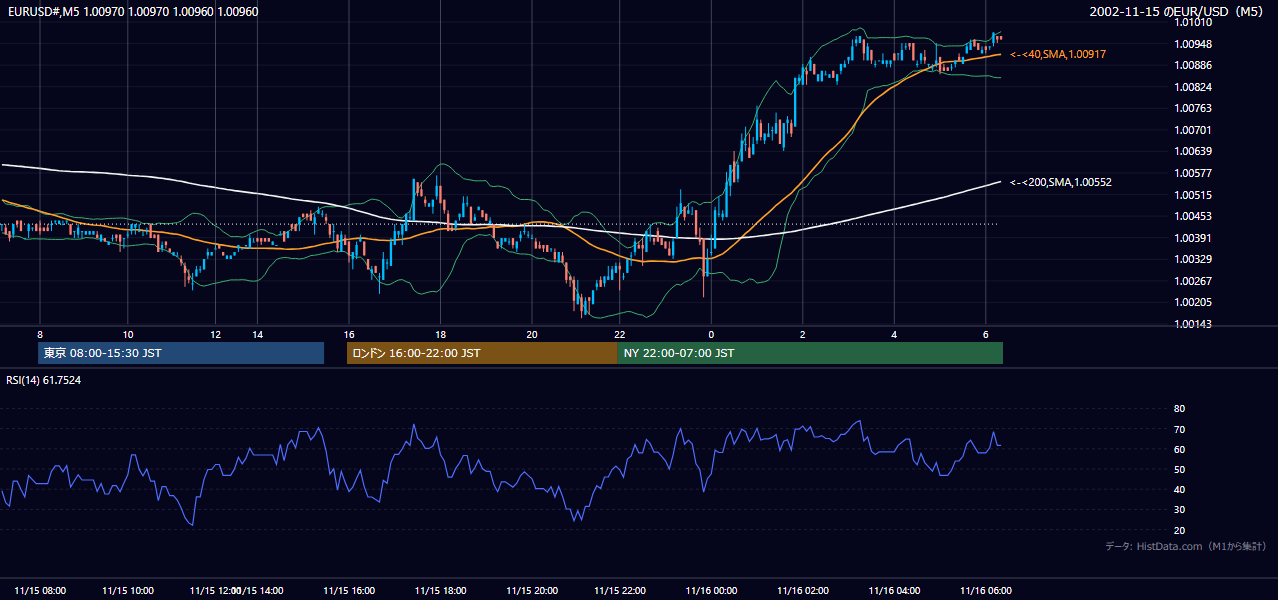This screenshot has width=1278, height=600.
Task: Click the Tokyo 08:00-15:30 JST session bar
Action: [x=181, y=353]
